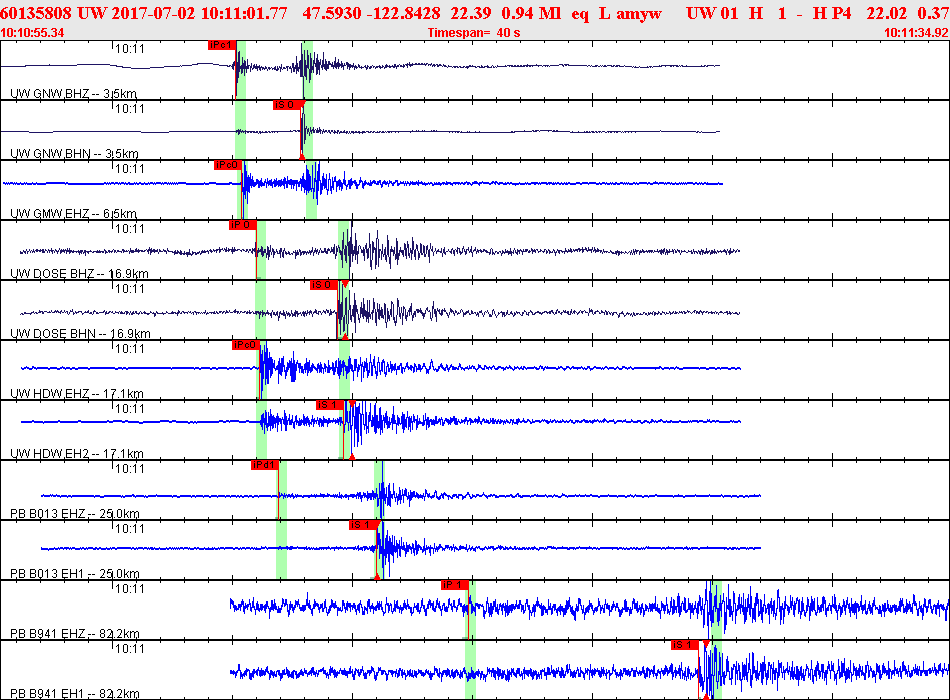Viewport: 950px width, 700px height.
Task: Click the 'UW DOSE BHZ -- 16.9km' channel label
Action: pyautogui.click(x=79, y=274)
